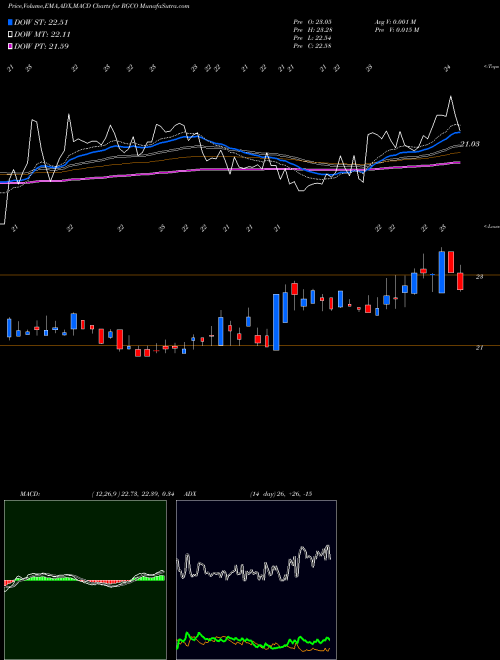500x660 pixels.
Task: Click the 21.03 price label near EMA lines
Action: (x=470, y=144)
